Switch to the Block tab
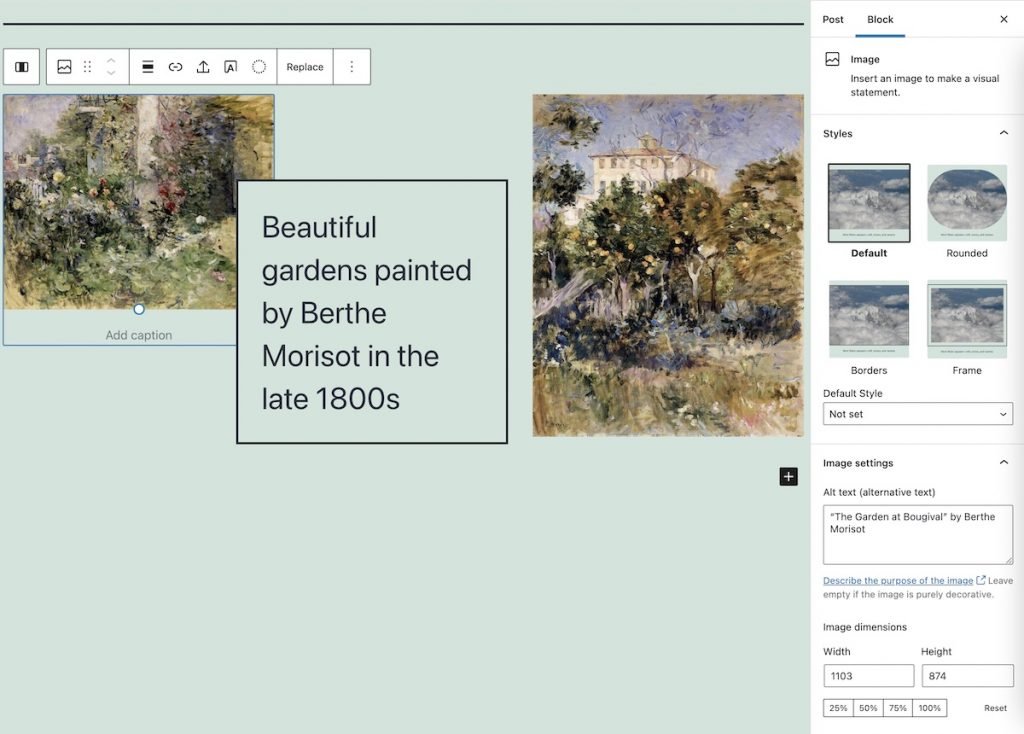 coord(880,20)
